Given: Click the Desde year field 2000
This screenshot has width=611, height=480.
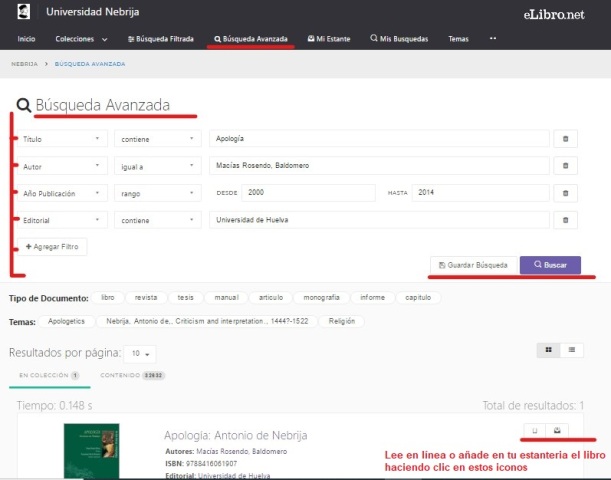Looking at the screenshot, I should tap(308, 193).
